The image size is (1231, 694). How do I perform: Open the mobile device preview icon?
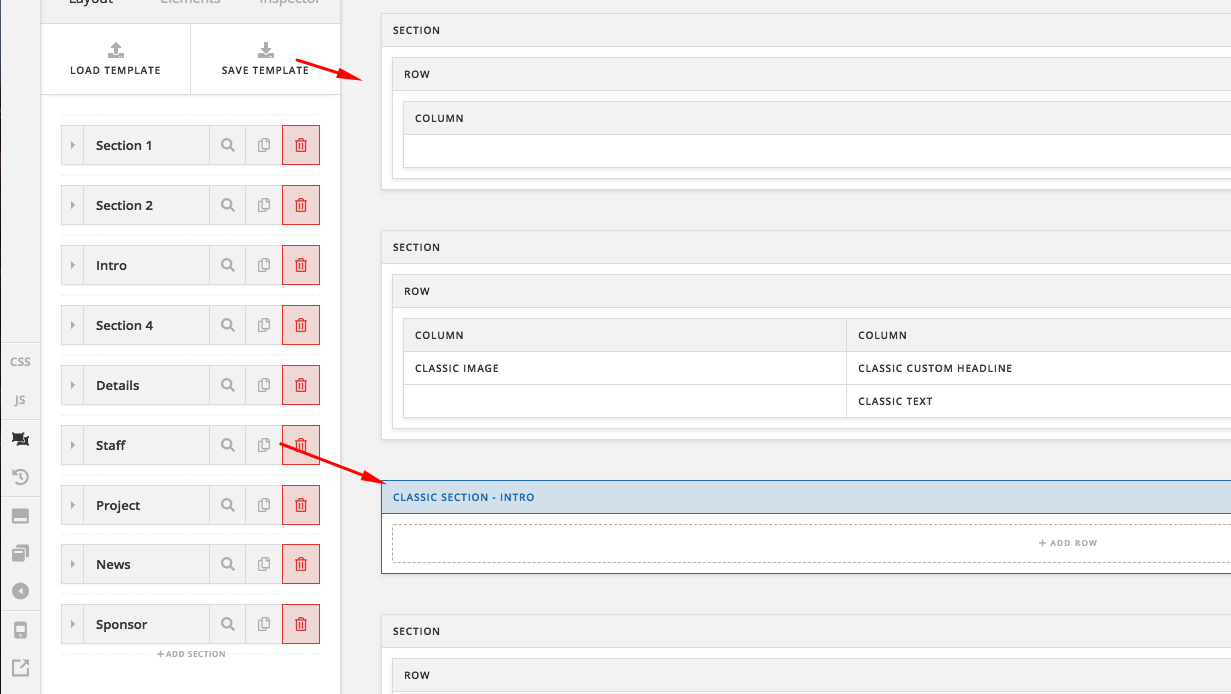(20, 630)
